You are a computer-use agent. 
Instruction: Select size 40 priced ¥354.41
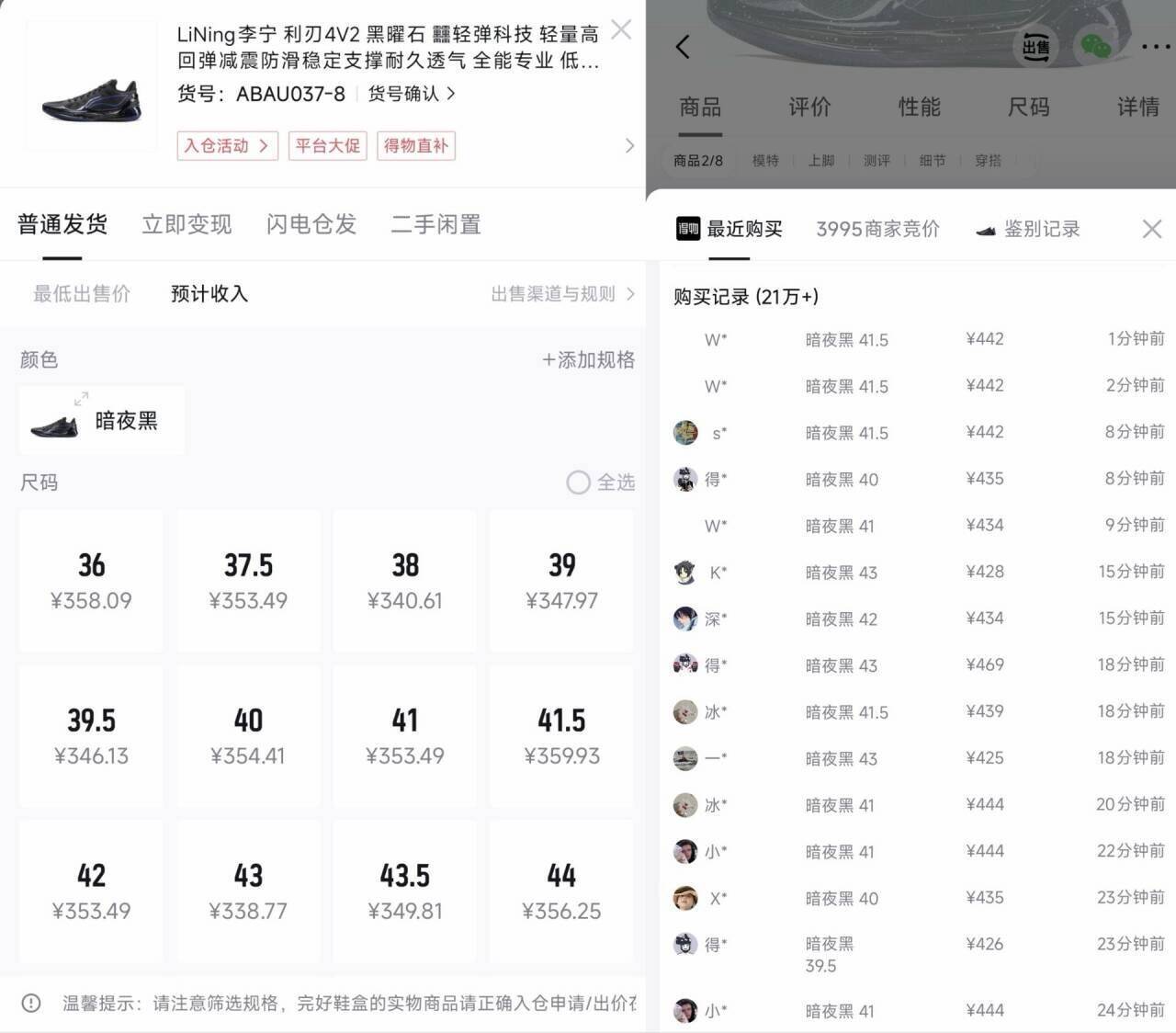(248, 736)
